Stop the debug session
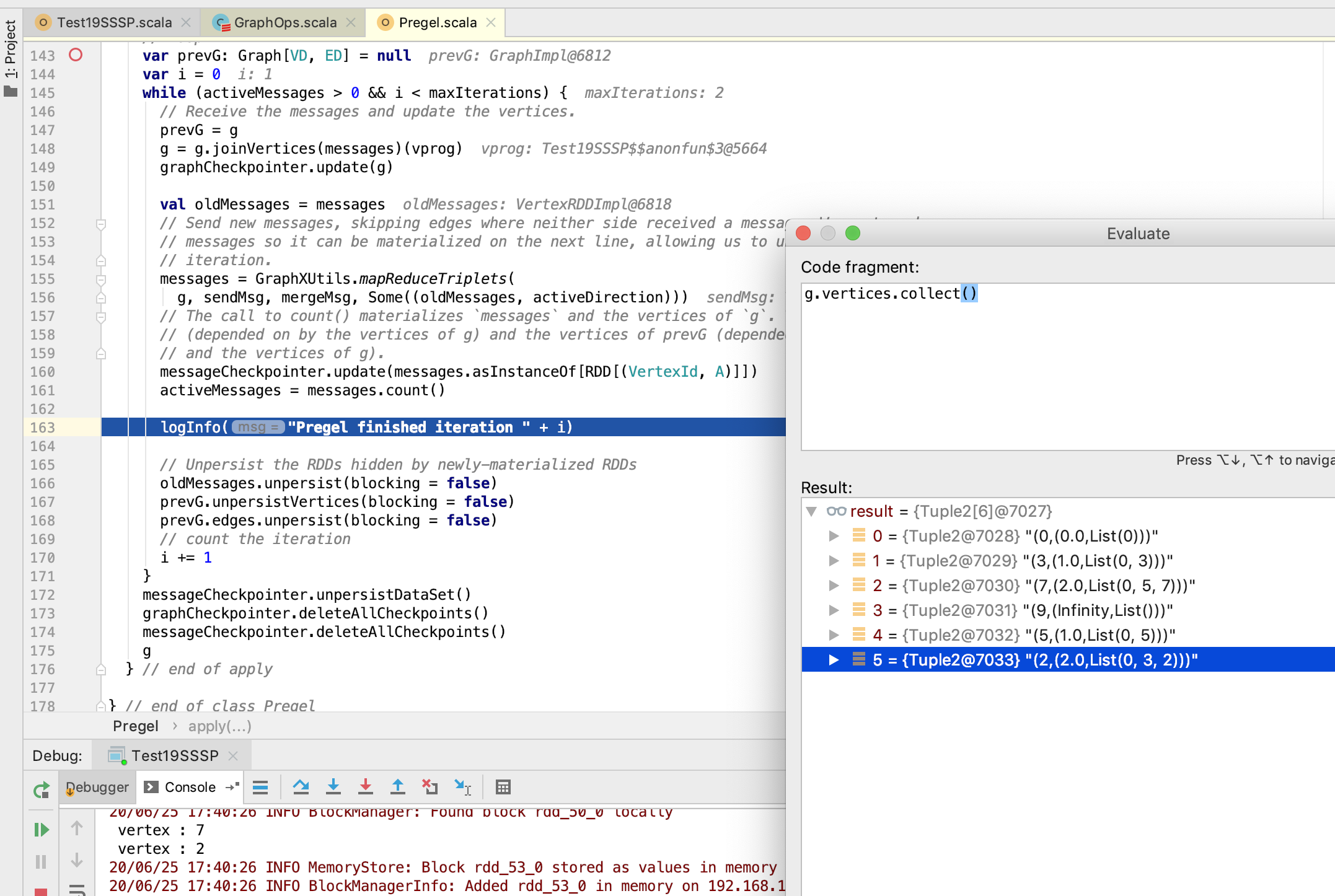 pos(42,892)
